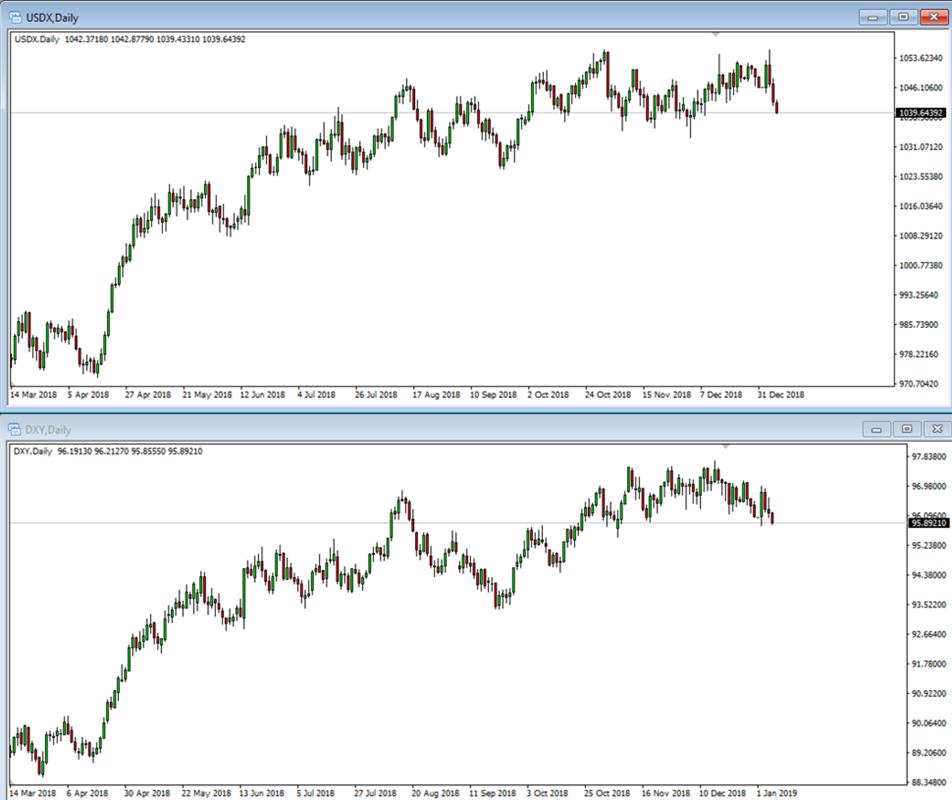Click the chart shift marker in DXY chart
This screenshot has height=800, width=952.
click(x=726, y=447)
